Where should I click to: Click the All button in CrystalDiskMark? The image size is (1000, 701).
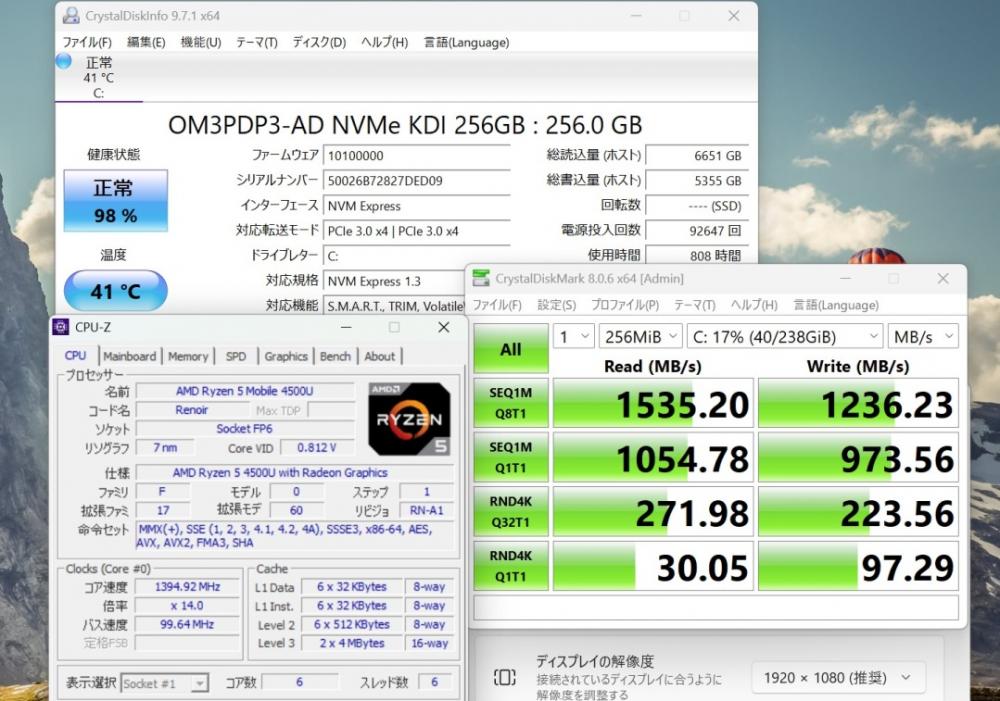[511, 348]
